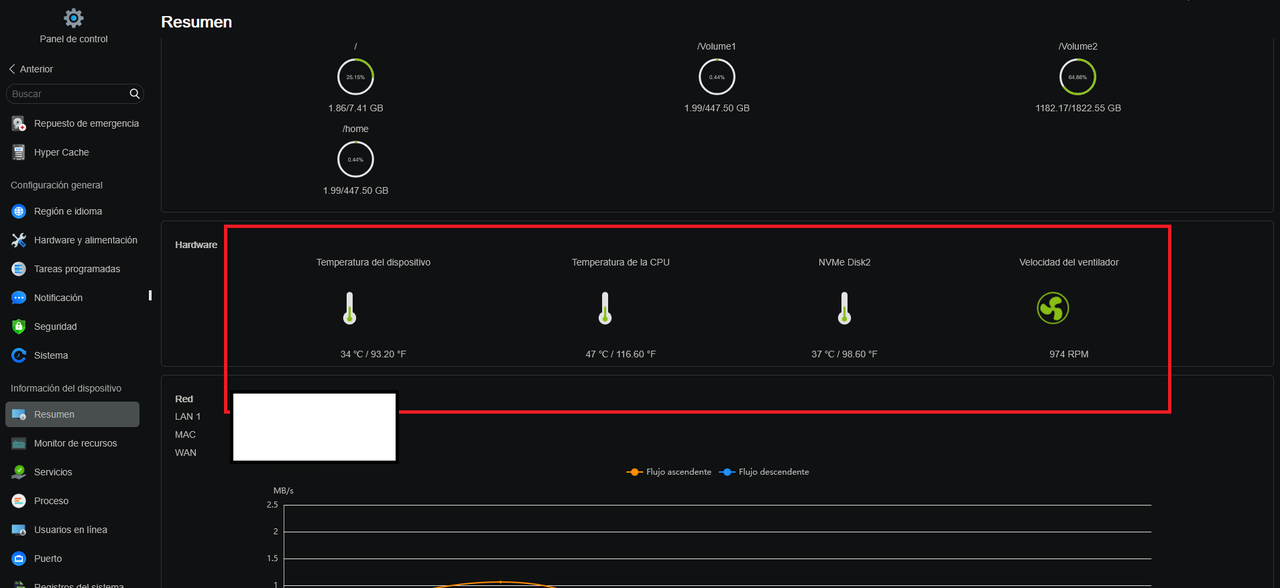Open the Puerto page
This screenshot has width=1280, height=588.
click(x=72, y=559)
